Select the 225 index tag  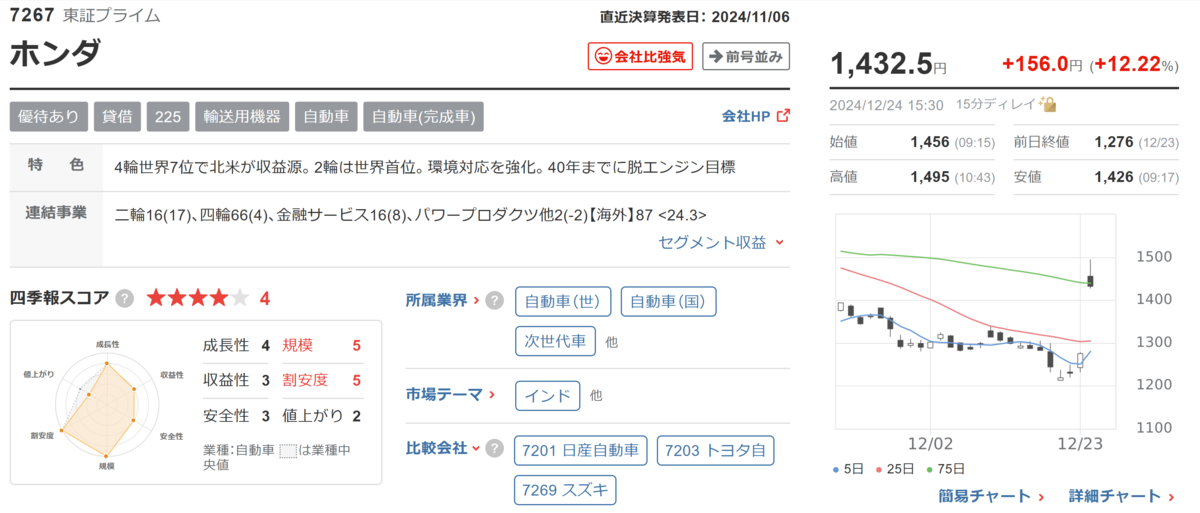pyautogui.click(x=168, y=116)
